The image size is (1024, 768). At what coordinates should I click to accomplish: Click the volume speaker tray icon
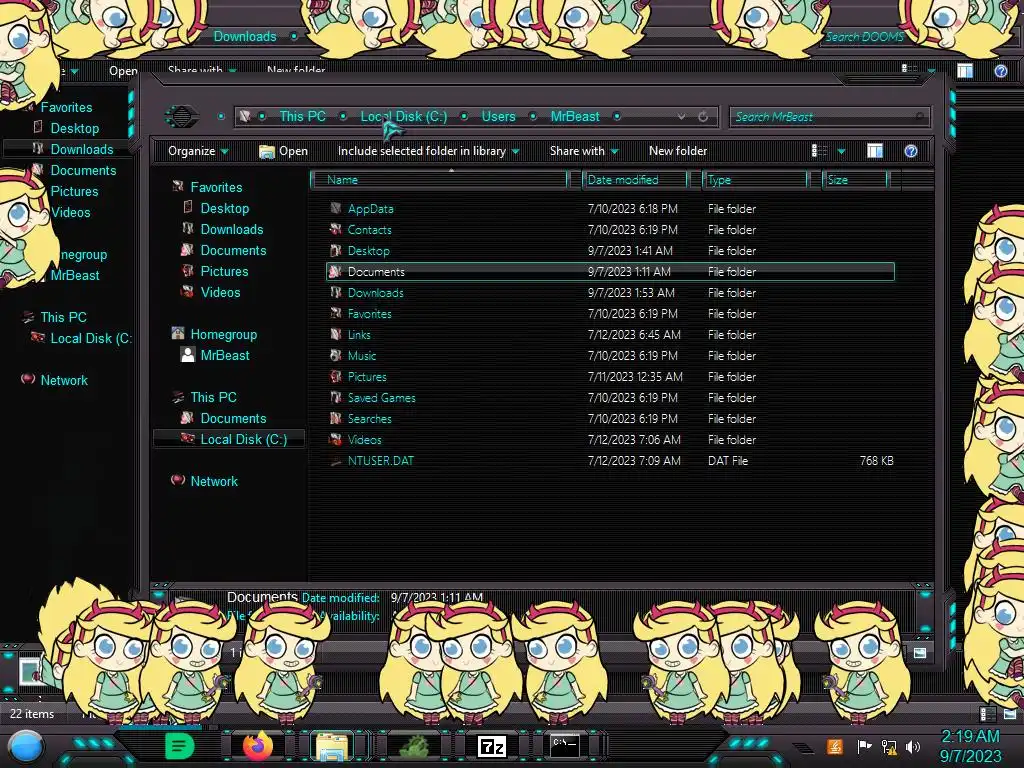(913, 746)
